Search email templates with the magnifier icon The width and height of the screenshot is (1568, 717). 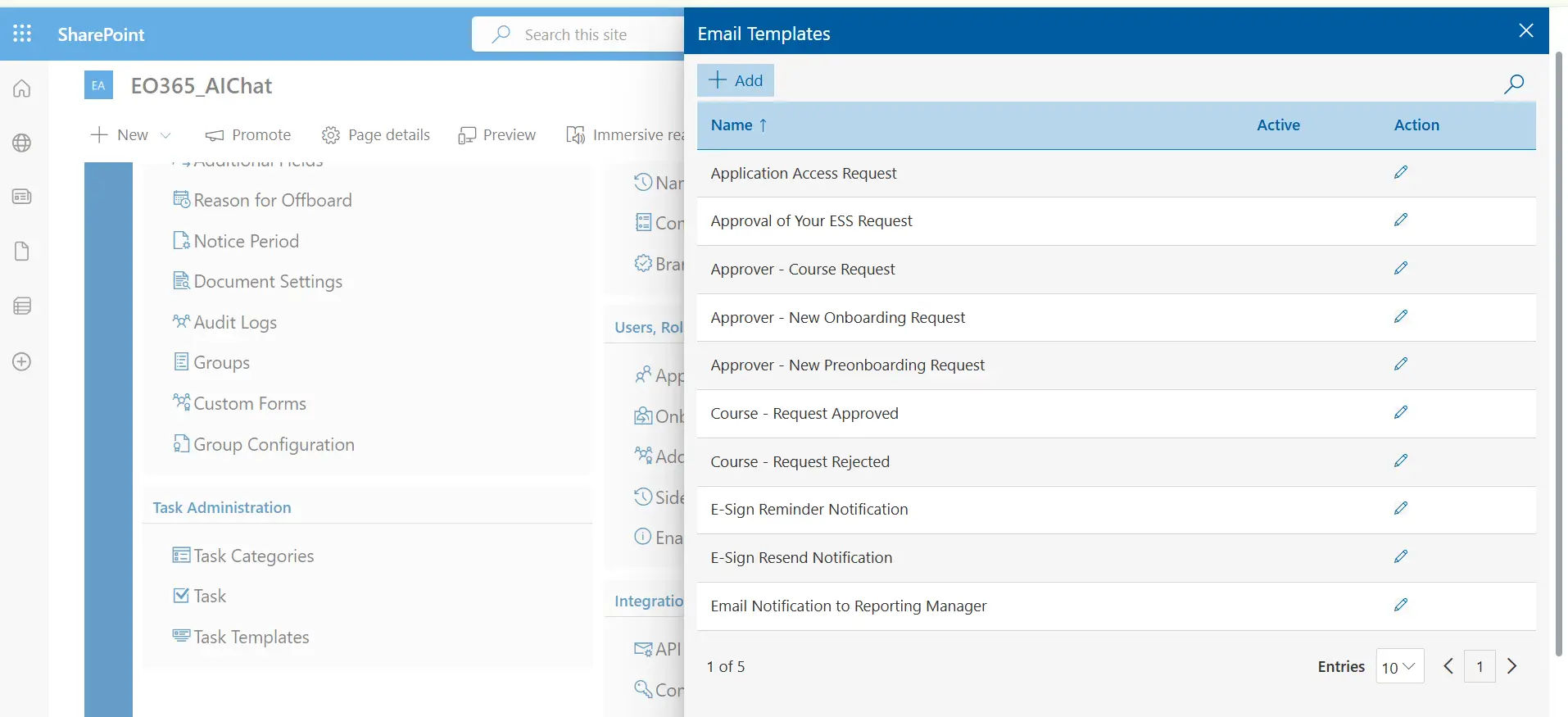1513,84
